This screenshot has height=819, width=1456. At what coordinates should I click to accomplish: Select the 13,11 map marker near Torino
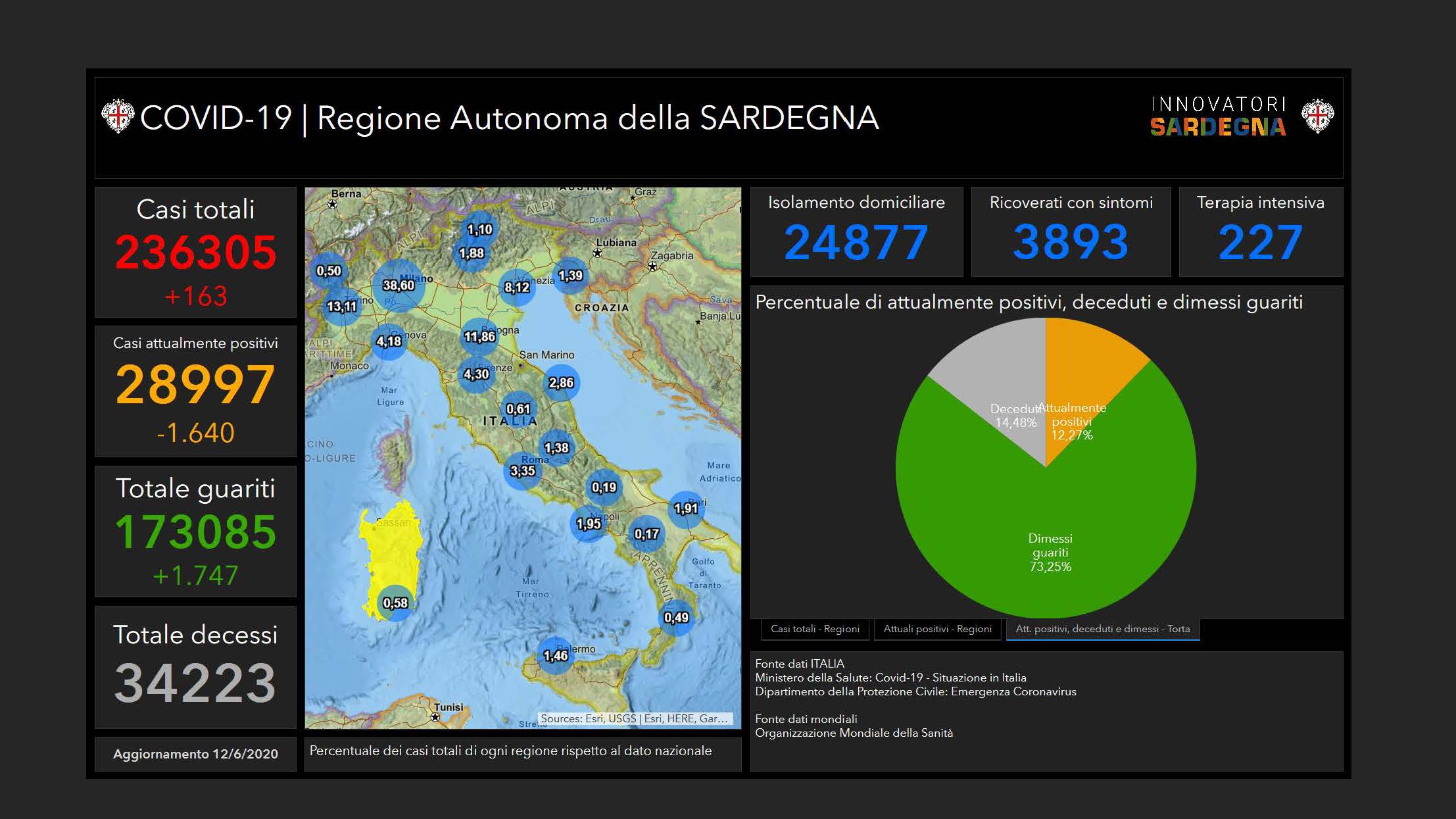pos(342,307)
